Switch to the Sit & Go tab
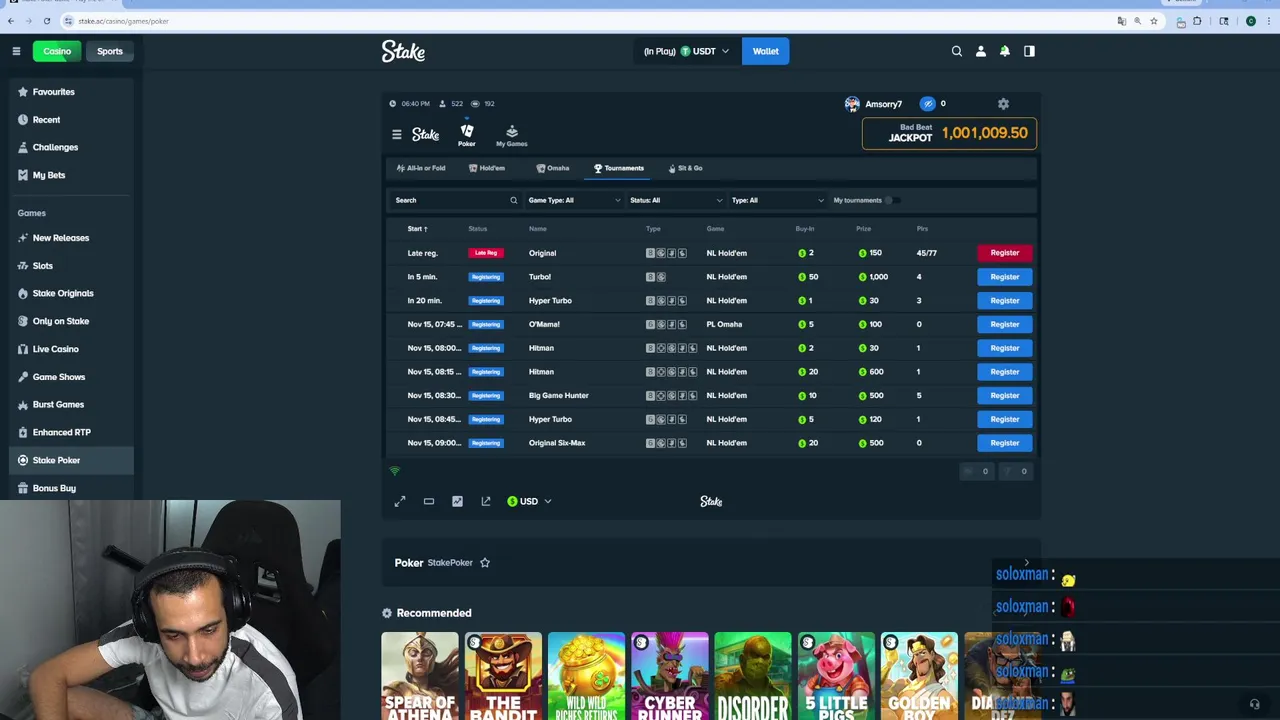This screenshot has width=1280, height=720. coord(686,168)
